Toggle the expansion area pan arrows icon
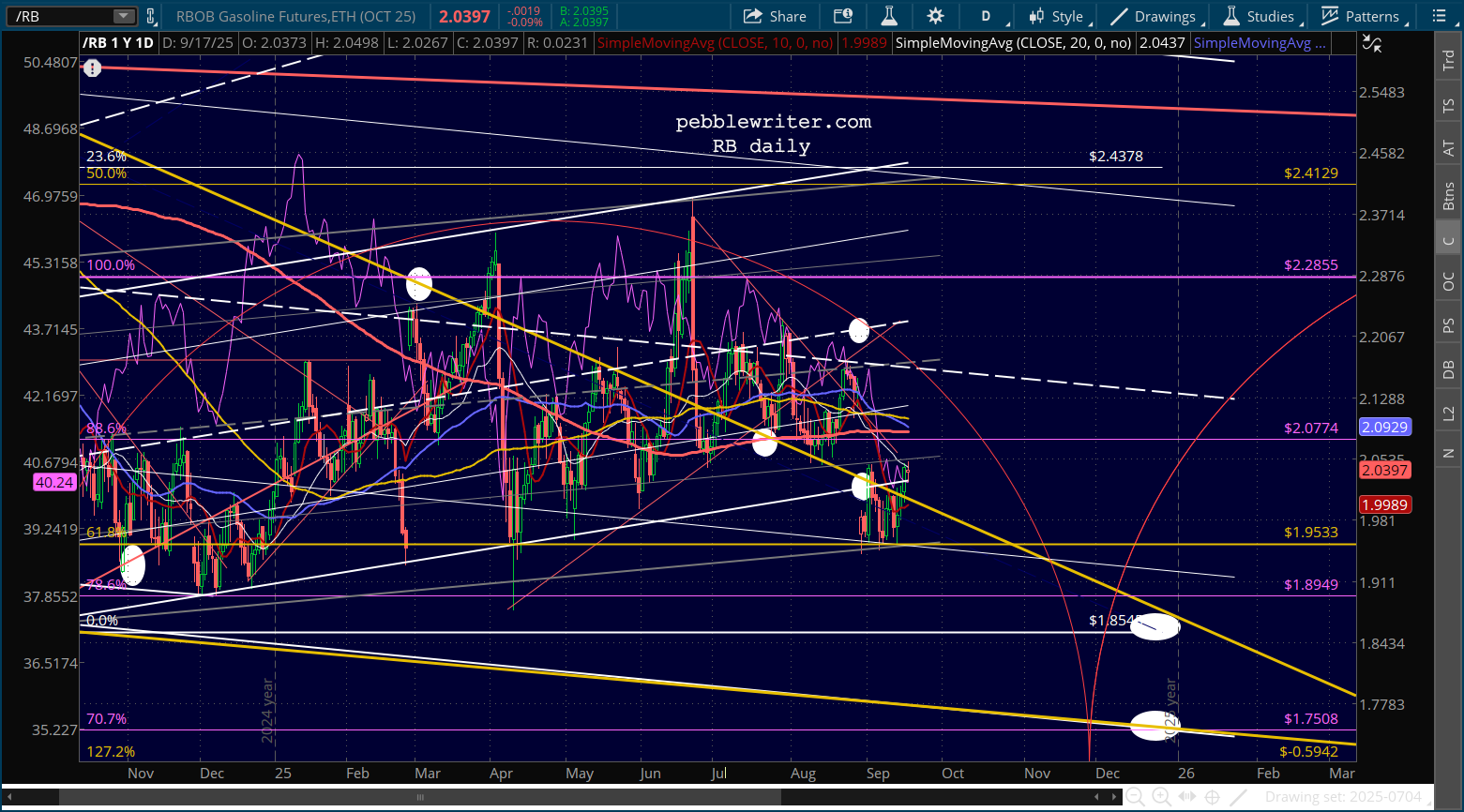 tap(1186, 797)
